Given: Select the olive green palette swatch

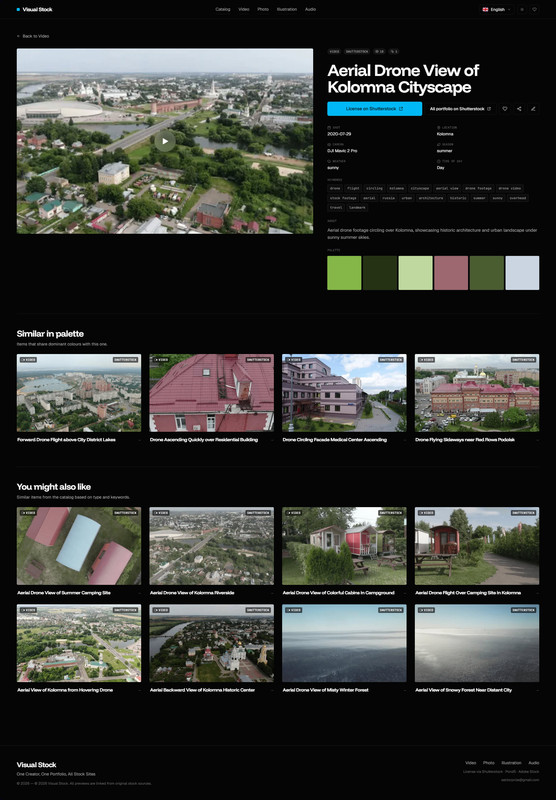Looking at the screenshot, I should [x=487, y=273].
